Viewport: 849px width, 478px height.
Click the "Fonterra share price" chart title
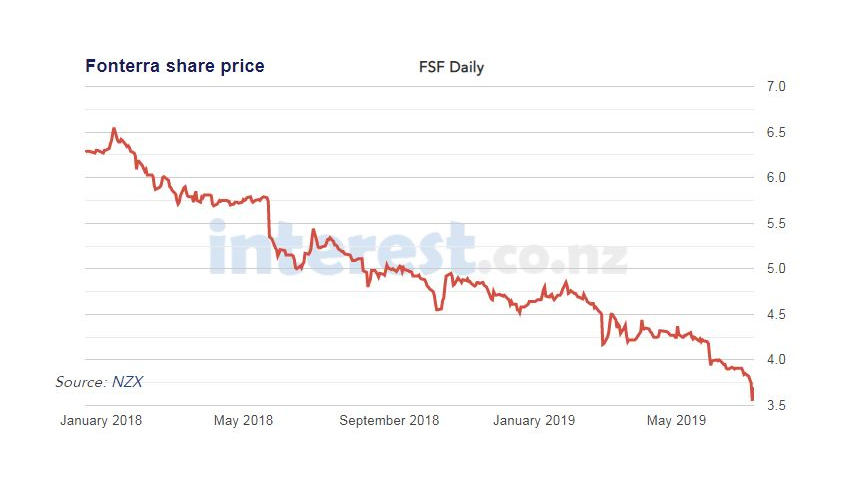[x=175, y=66]
